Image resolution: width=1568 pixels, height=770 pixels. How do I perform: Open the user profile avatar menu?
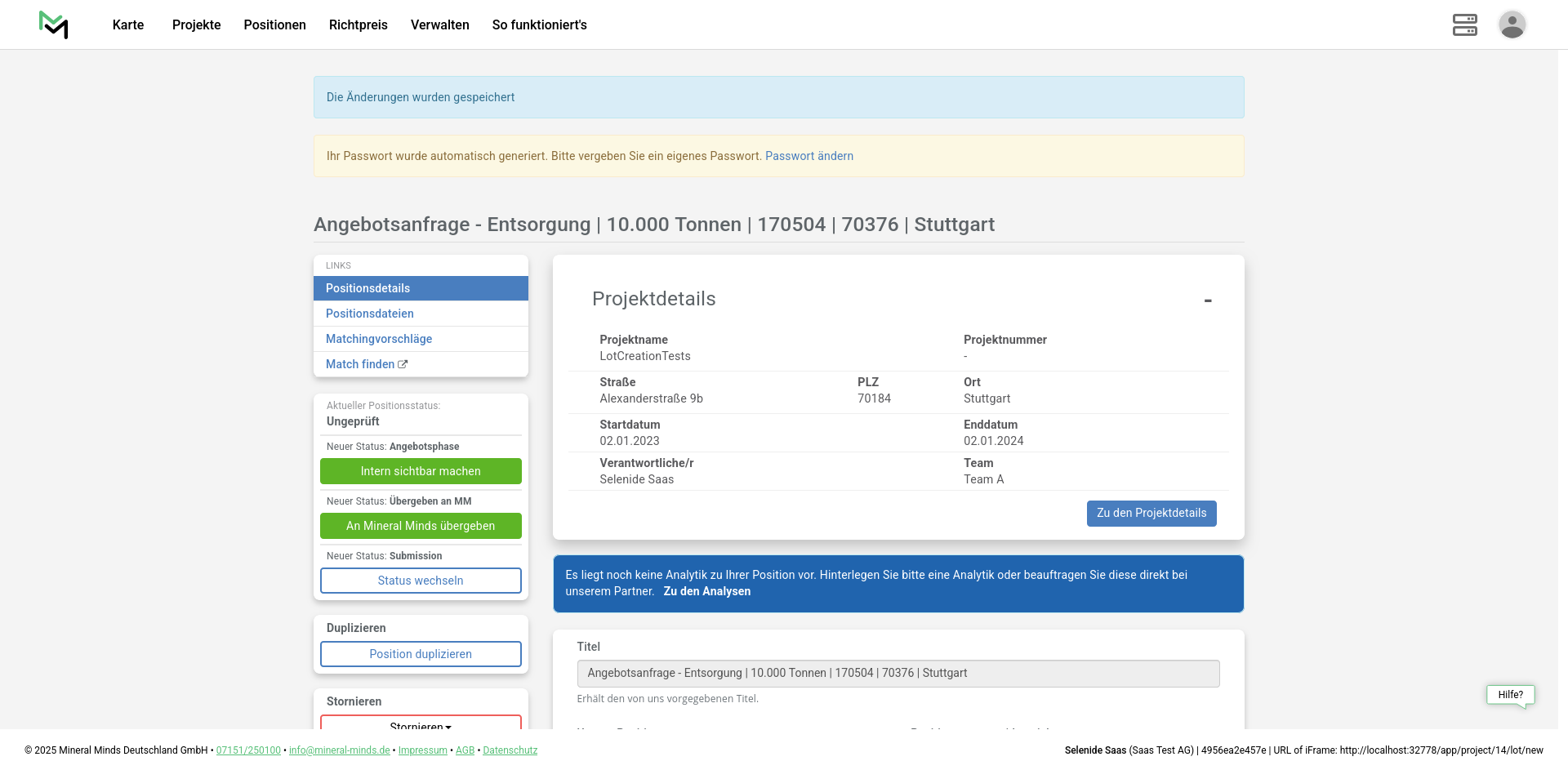(x=1512, y=24)
